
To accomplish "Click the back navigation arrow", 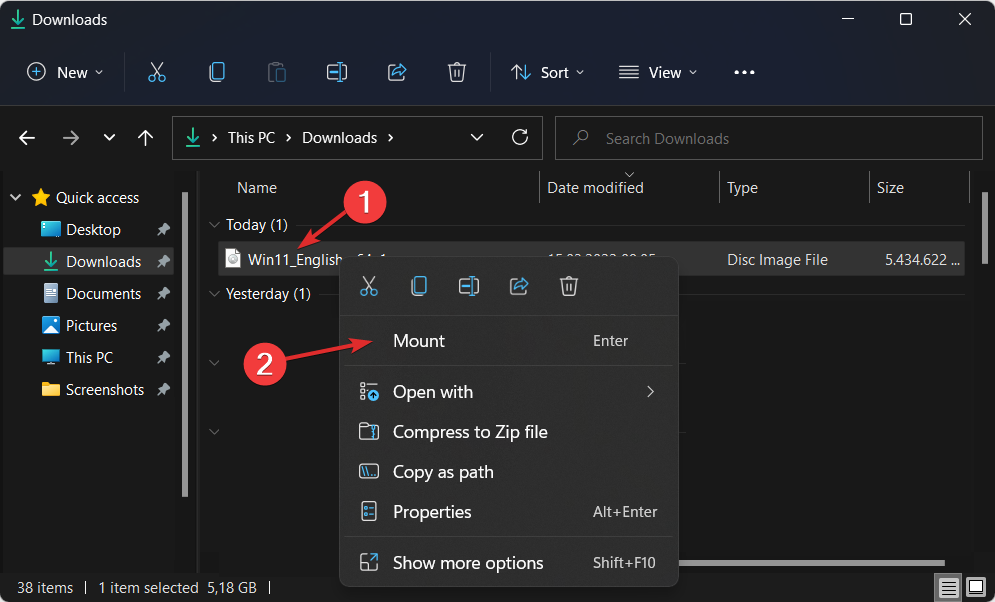I will [x=26, y=137].
